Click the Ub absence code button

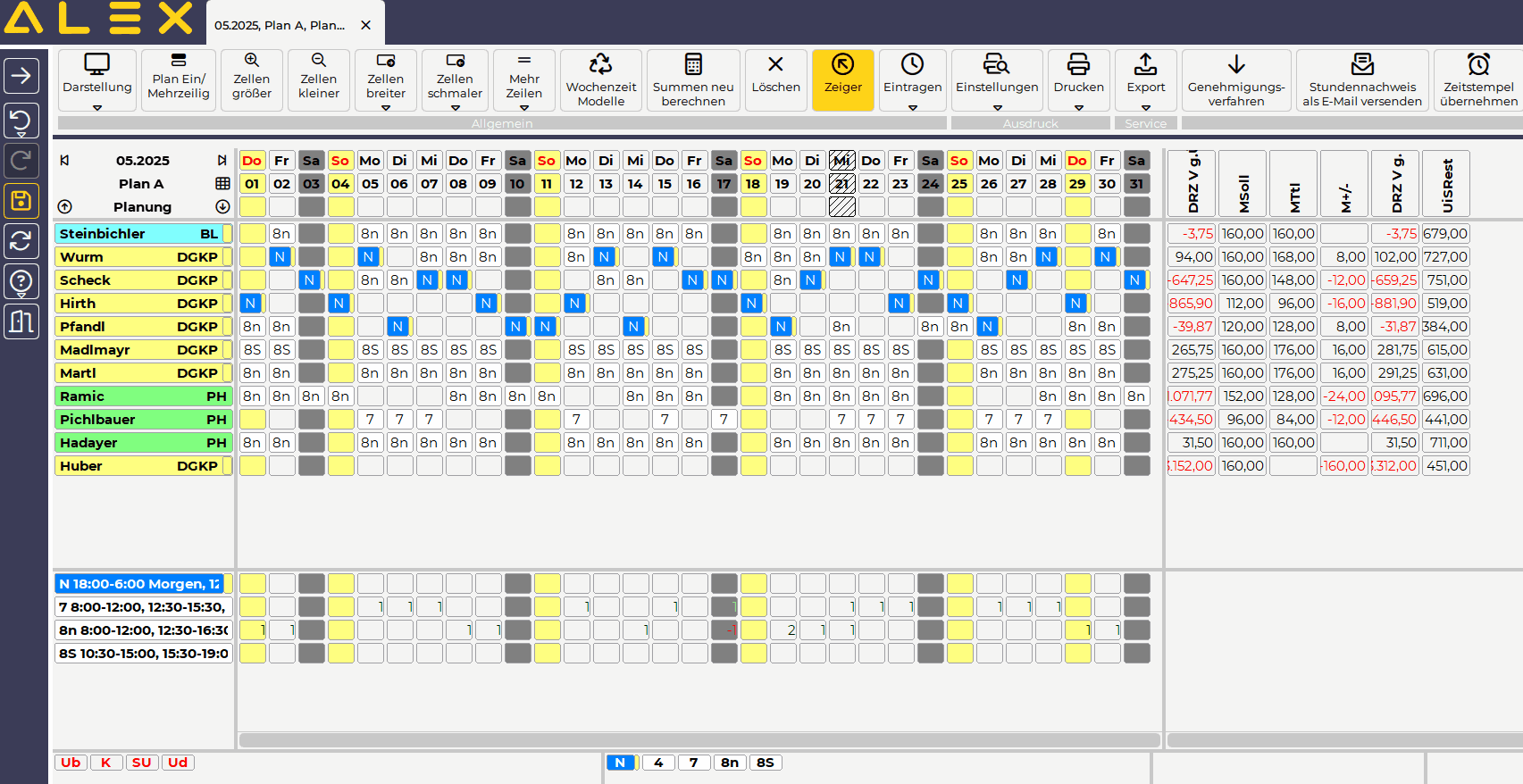tap(71, 763)
